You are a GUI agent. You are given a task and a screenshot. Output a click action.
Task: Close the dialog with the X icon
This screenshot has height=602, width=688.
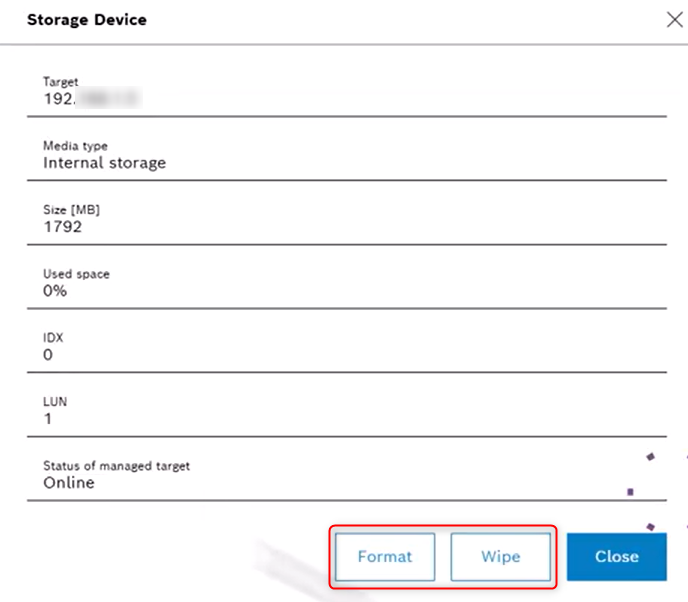point(675,19)
